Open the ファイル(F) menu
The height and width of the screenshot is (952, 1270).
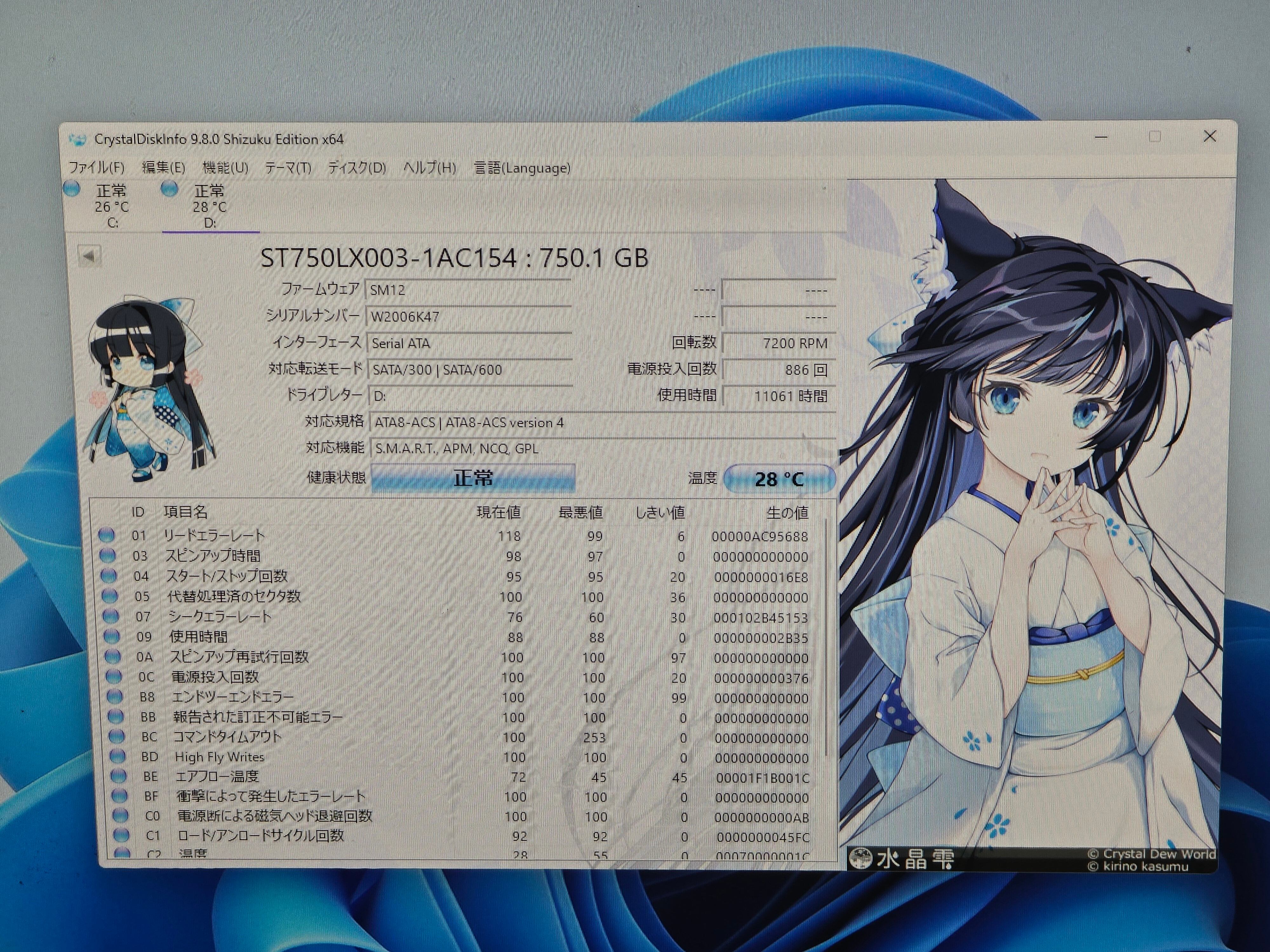(97, 167)
